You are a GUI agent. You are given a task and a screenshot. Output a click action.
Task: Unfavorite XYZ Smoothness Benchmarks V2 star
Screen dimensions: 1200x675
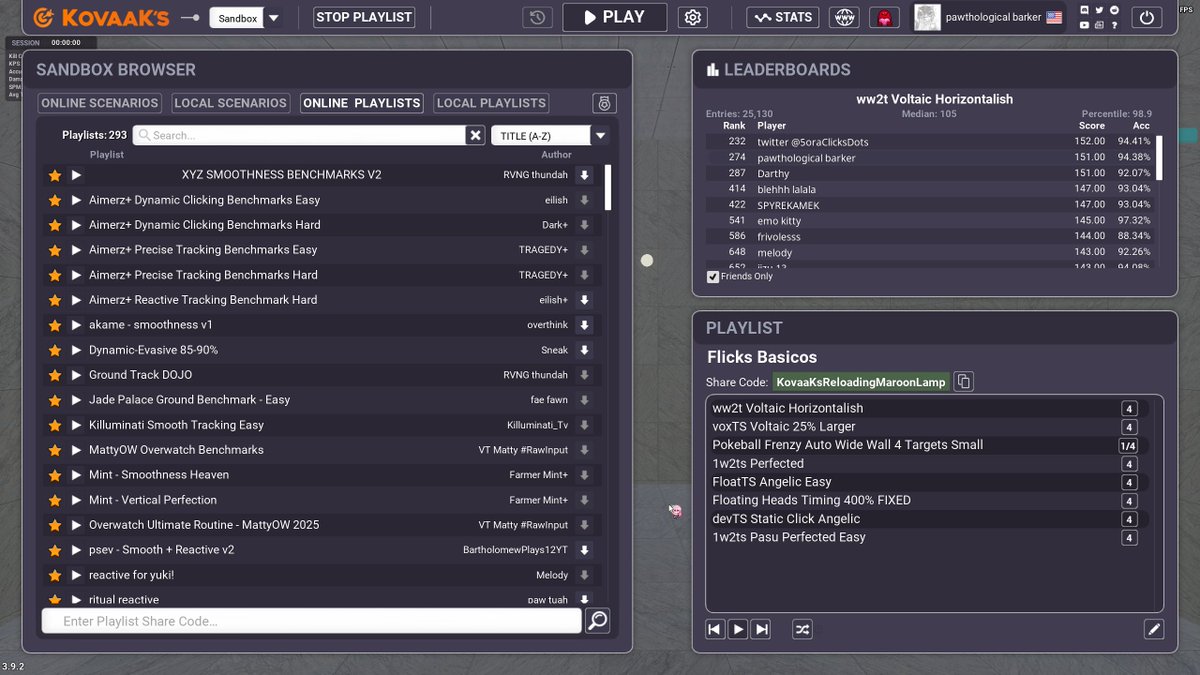pyautogui.click(x=54, y=175)
